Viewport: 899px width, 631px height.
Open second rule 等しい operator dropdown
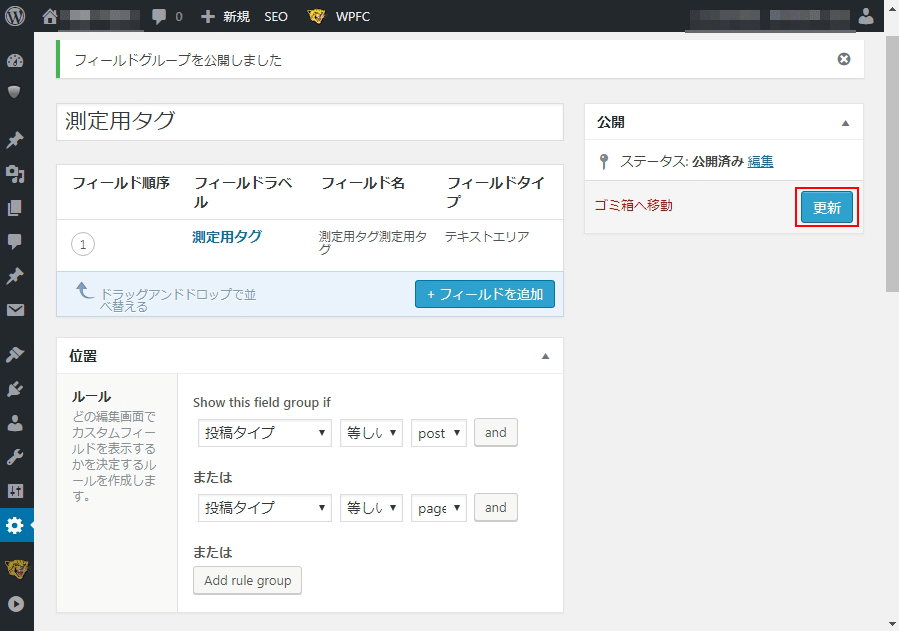(371, 508)
